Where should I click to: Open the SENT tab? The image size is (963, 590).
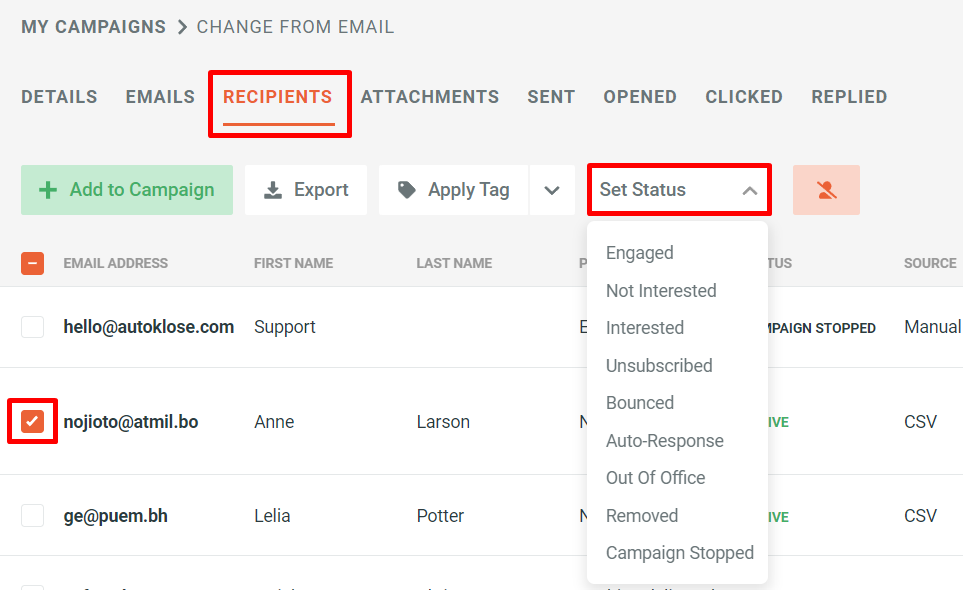[551, 96]
